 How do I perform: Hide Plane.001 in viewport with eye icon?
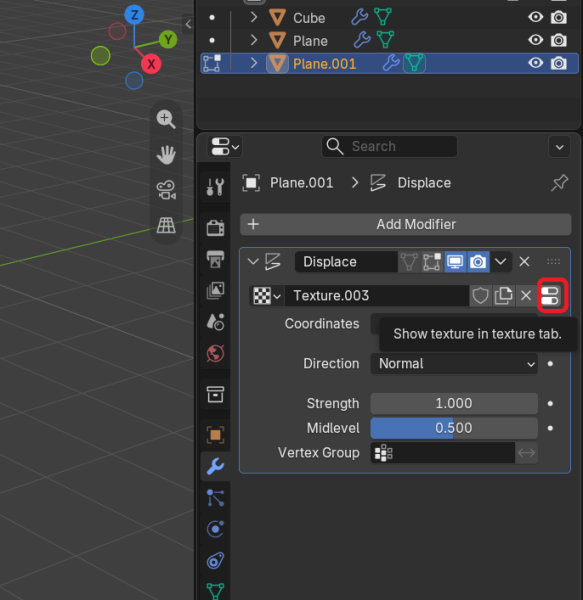coord(536,63)
